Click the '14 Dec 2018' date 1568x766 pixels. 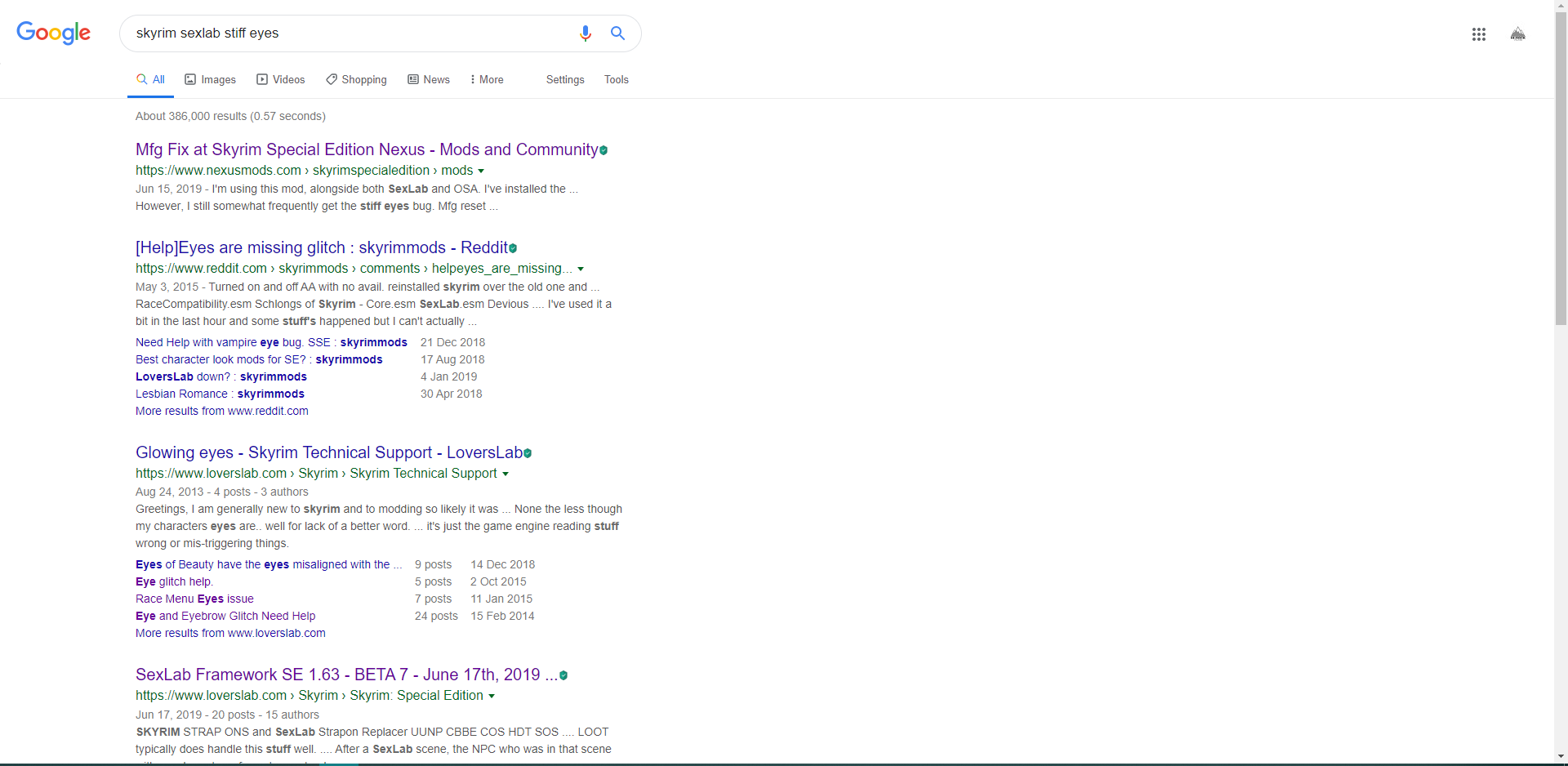coord(503,564)
